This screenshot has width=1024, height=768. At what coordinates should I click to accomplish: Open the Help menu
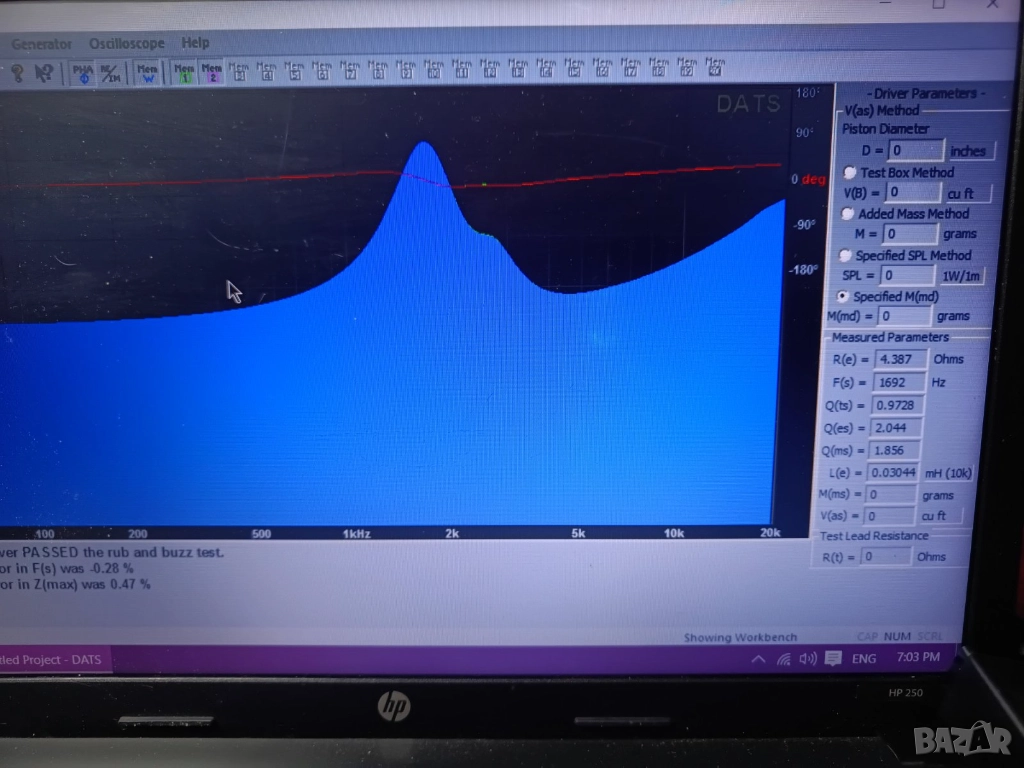point(195,43)
